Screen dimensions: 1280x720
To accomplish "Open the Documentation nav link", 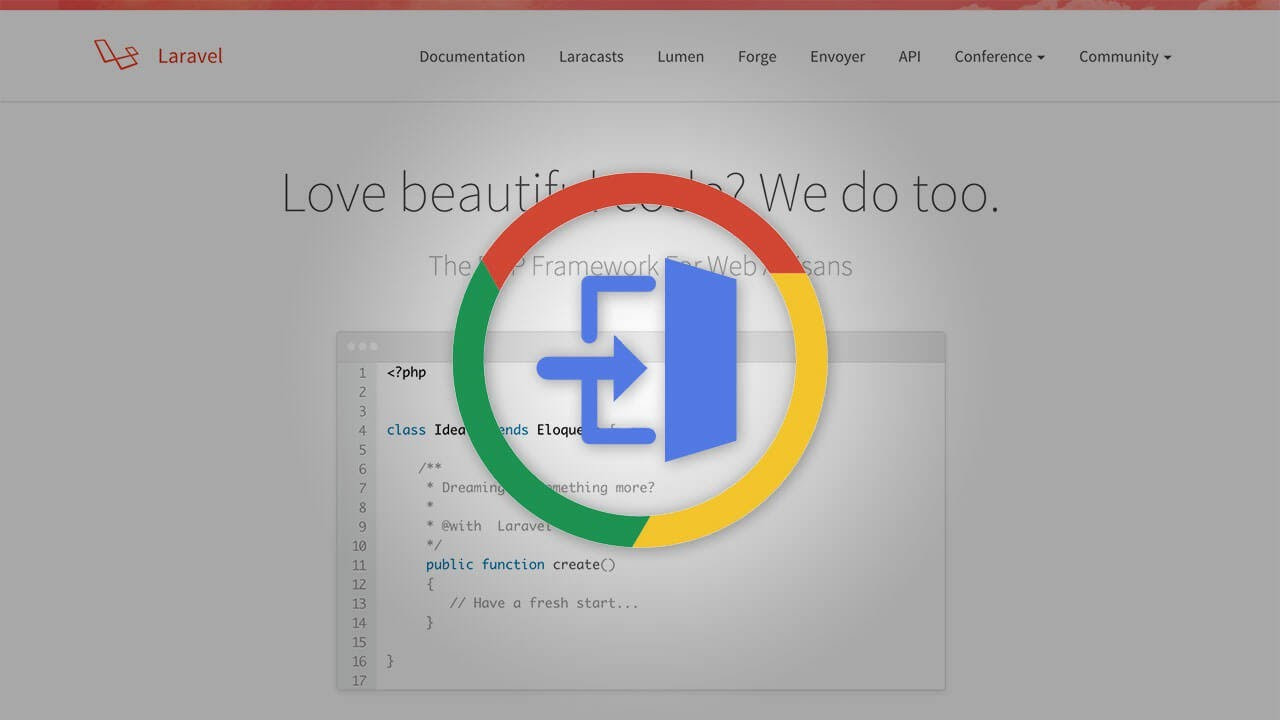I will [472, 57].
